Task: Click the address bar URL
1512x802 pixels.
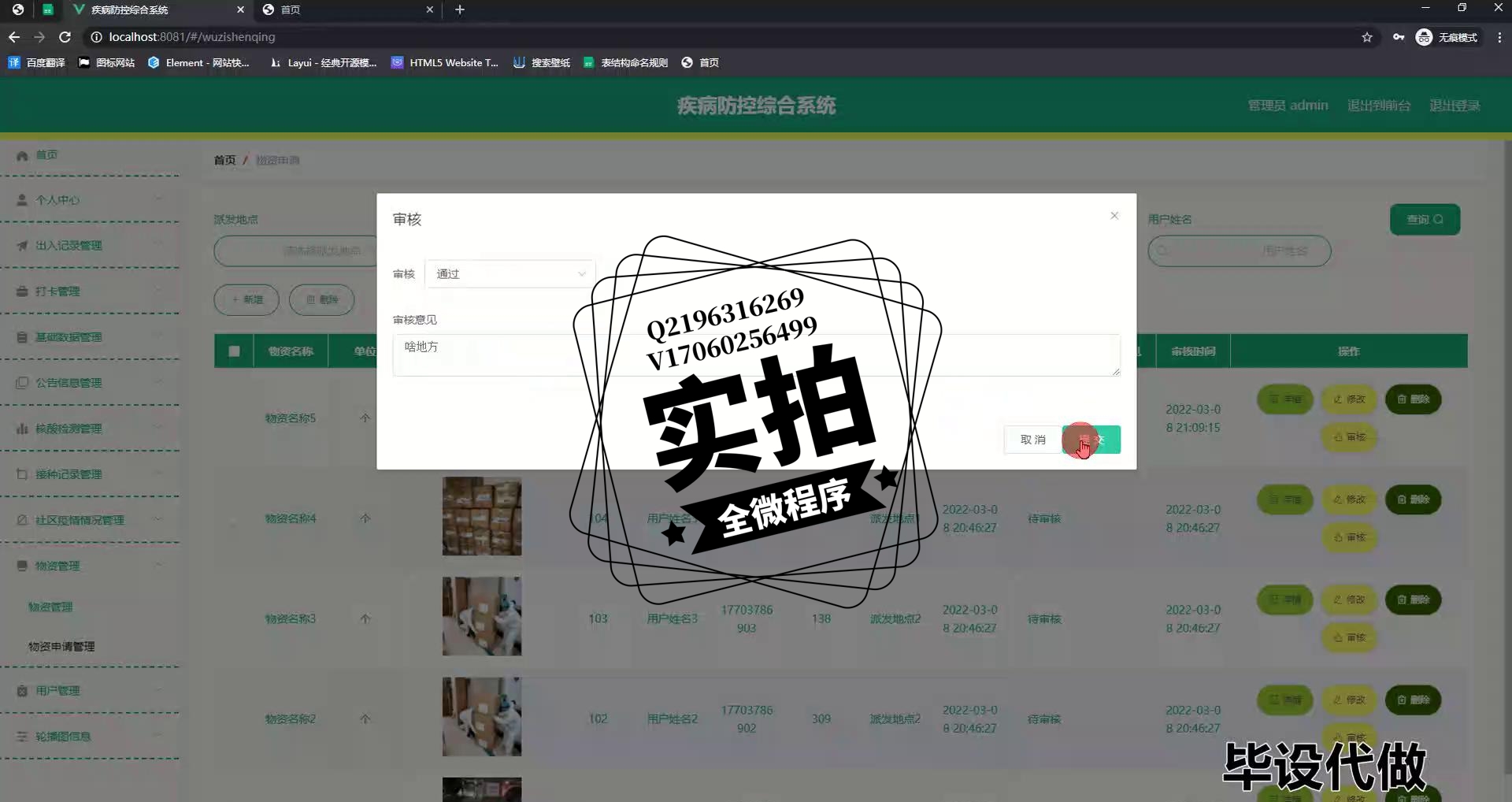Action: [x=192, y=37]
